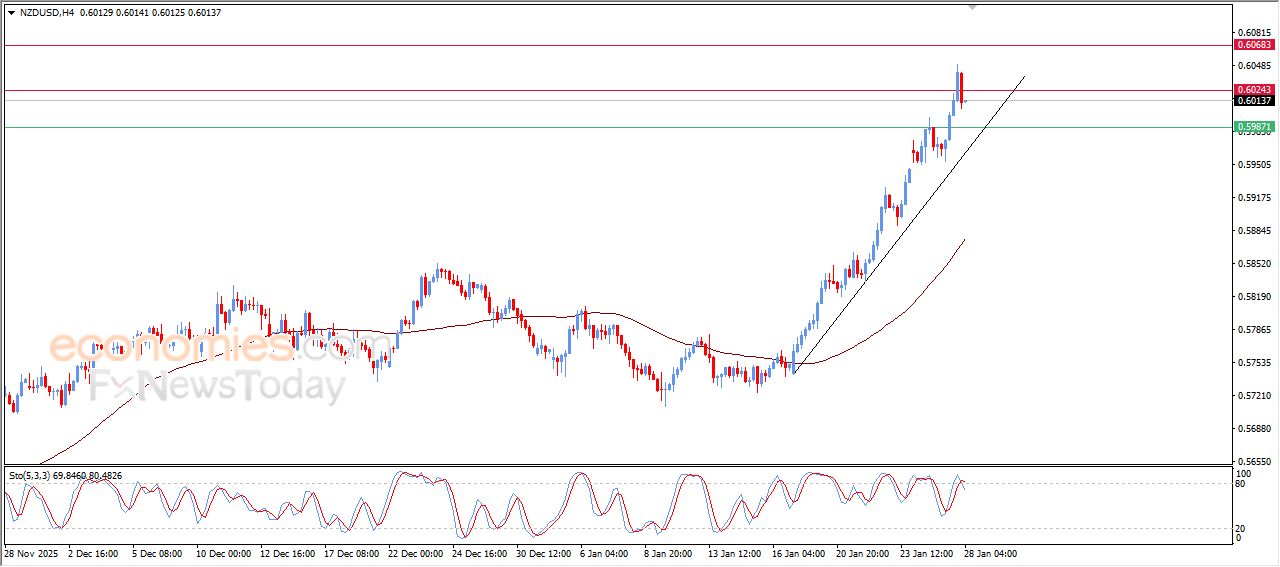Image resolution: width=1280 pixels, height=567 pixels.
Task: Click the black 0.60137 current price tag
Action: pyautogui.click(x=1253, y=101)
